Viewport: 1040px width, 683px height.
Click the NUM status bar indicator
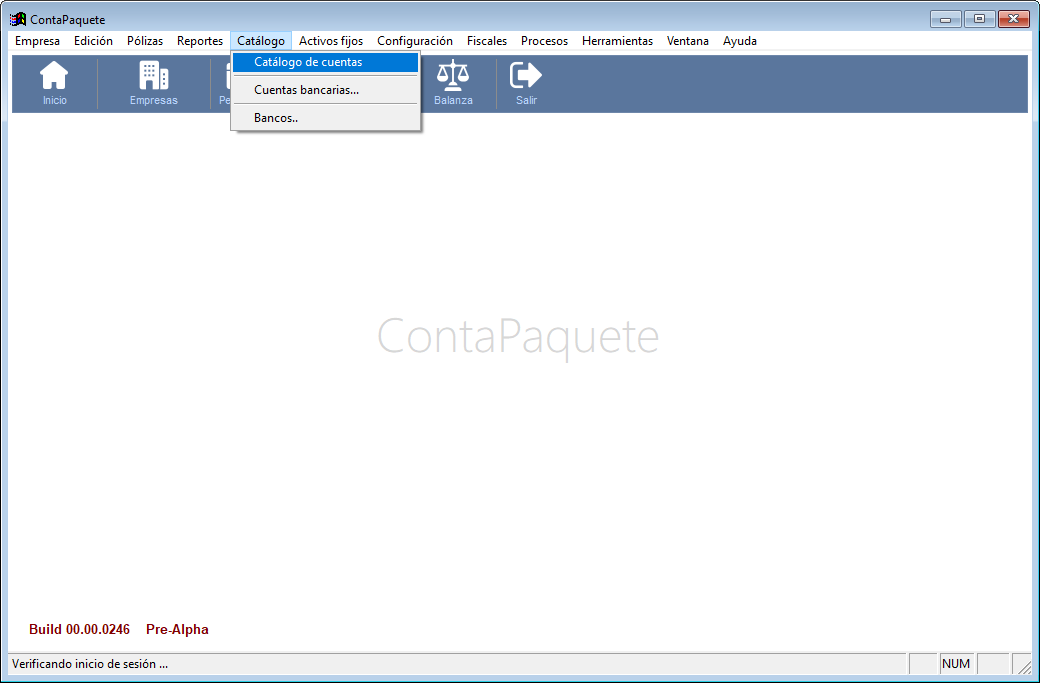[956, 664]
